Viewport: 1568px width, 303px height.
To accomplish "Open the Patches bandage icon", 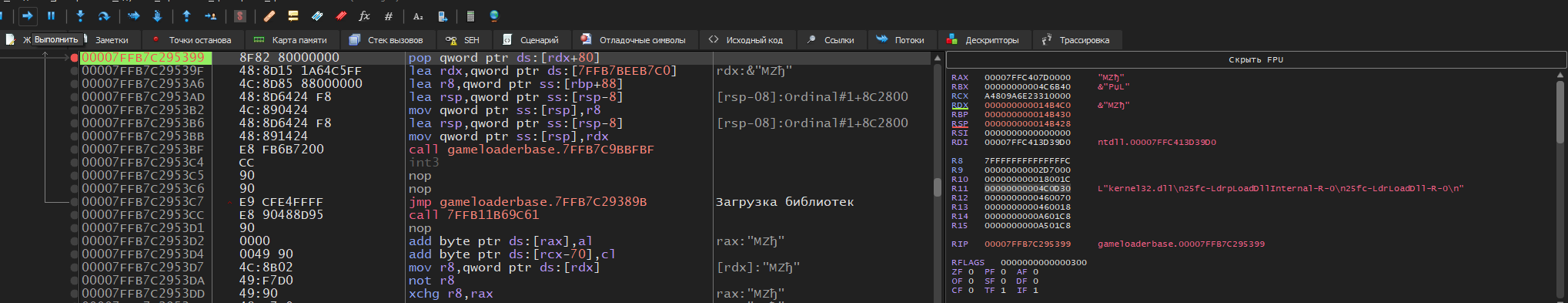I will [269, 15].
